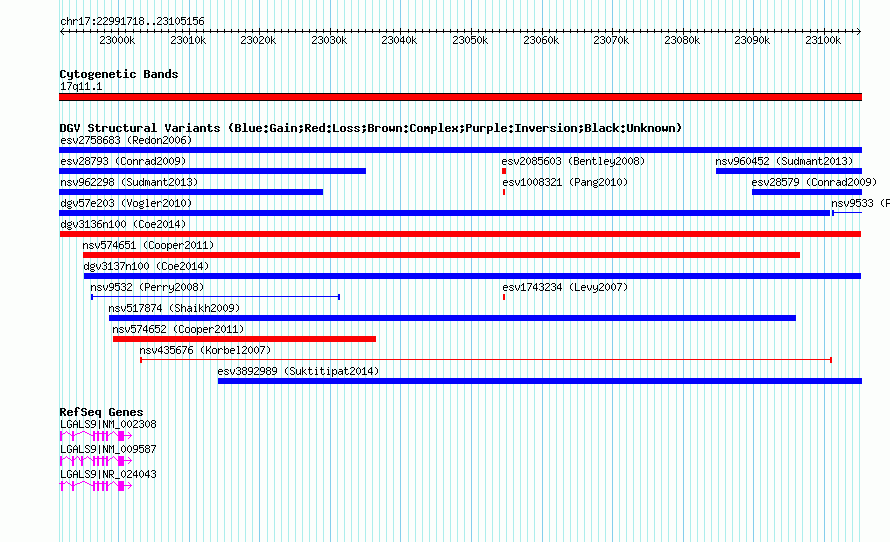The width and height of the screenshot is (890, 542).
Task: Click the Cytogenetic Bands track title
Action: point(119,74)
